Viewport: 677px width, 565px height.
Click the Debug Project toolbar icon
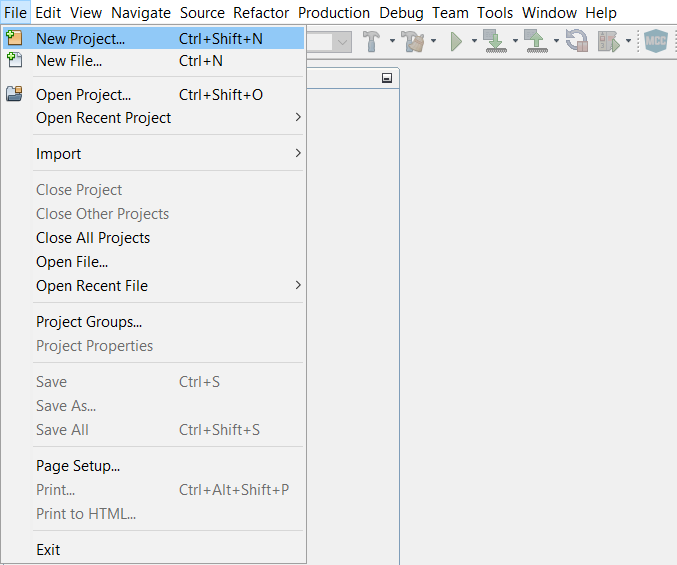(609, 41)
